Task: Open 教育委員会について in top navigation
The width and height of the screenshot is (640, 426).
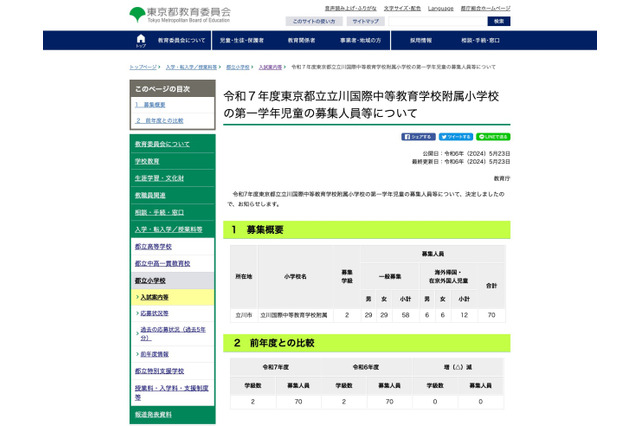Action: click(181, 40)
